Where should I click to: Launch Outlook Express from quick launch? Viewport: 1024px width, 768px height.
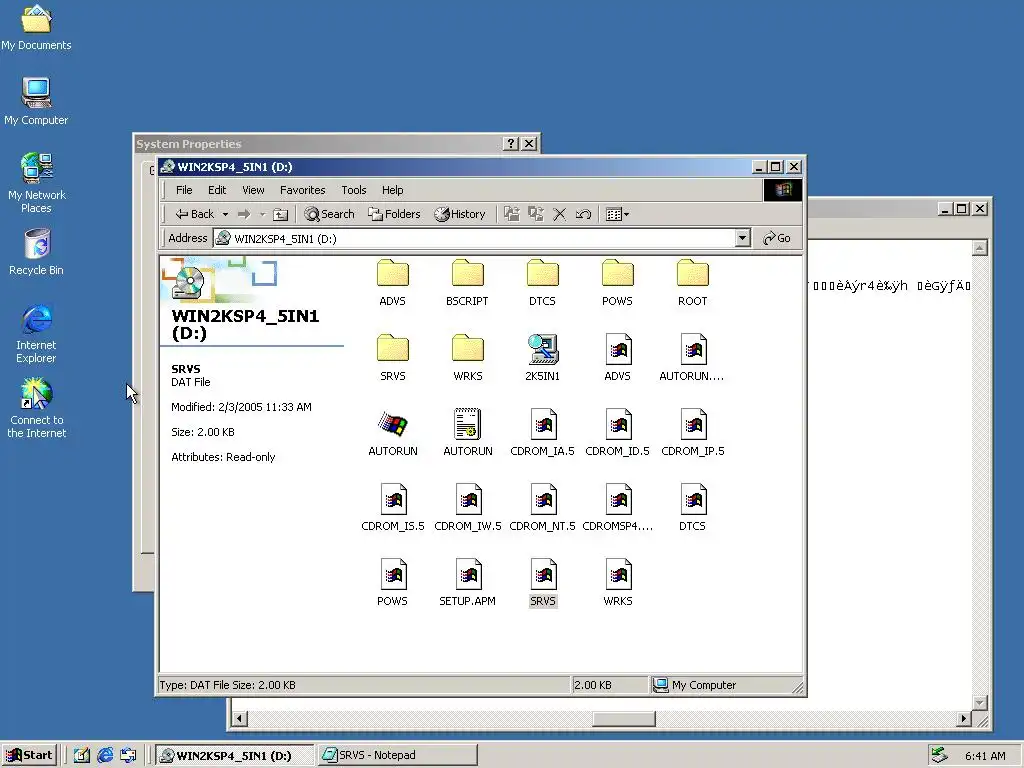(x=129, y=756)
